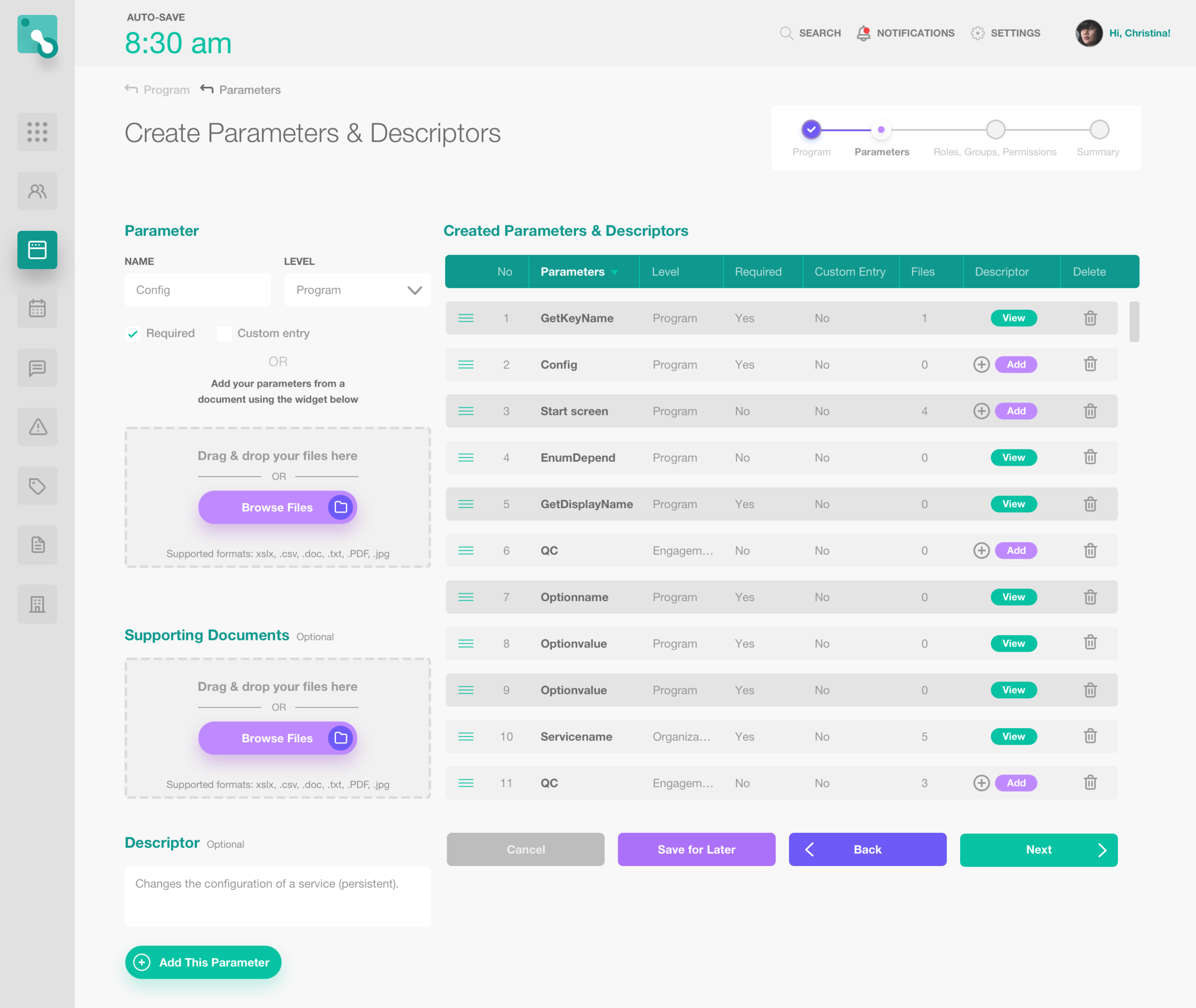Click plus circle icon in row 11 QC
This screenshot has width=1196, height=1008.
pyautogui.click(x=981, y=783)
